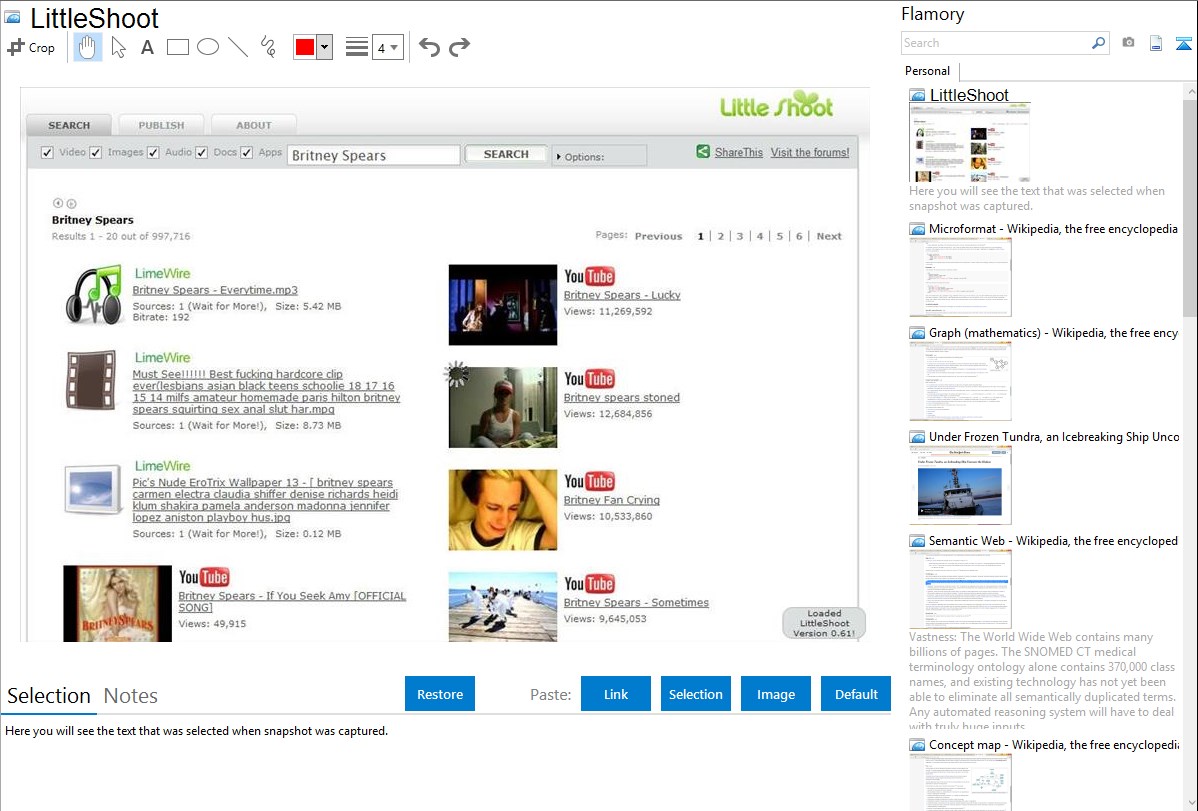
Task: Click the back arrow circle above results heading
Action: [57, 203]
